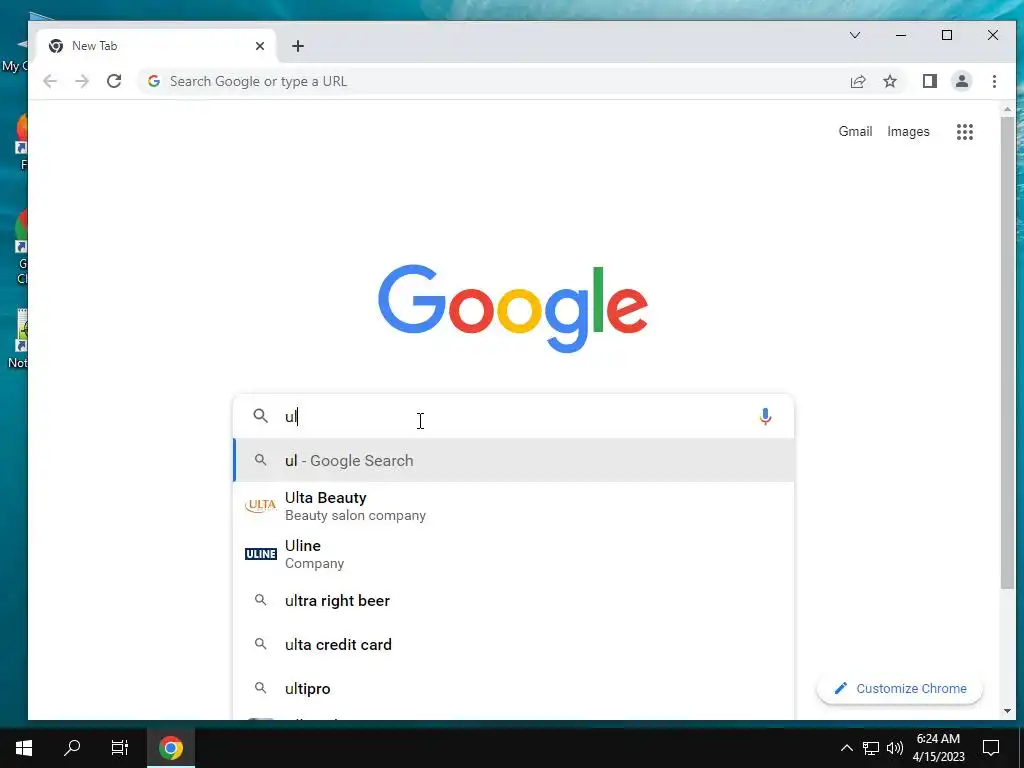Click the scrollbar up arrow
Viewport: 1024px width, 768px height.
pos(1007,109)
